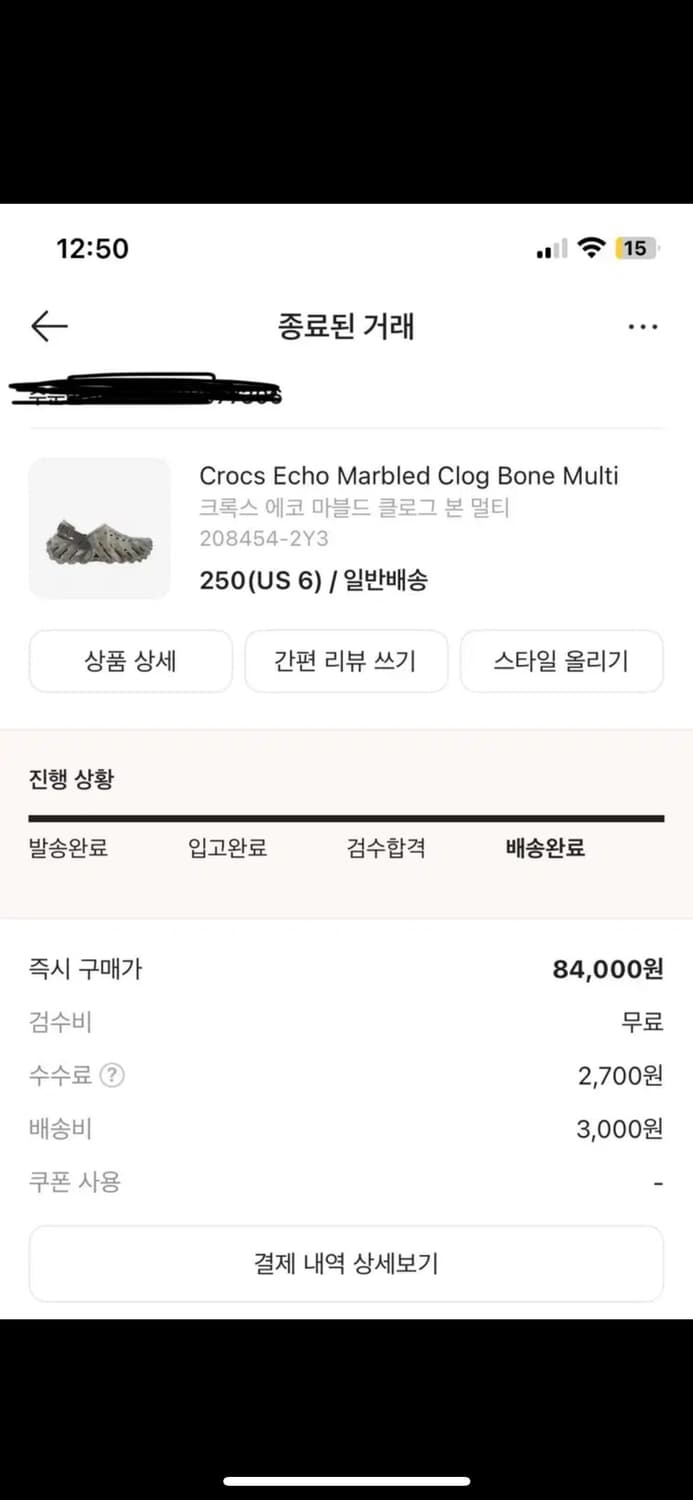
Task: Open the Crocs product thumbnail image
Action: (x=99, y=528)
